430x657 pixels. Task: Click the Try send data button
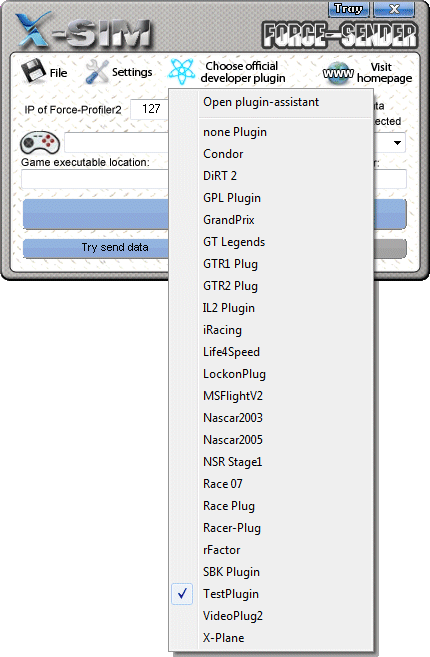(x=96, y=248)
